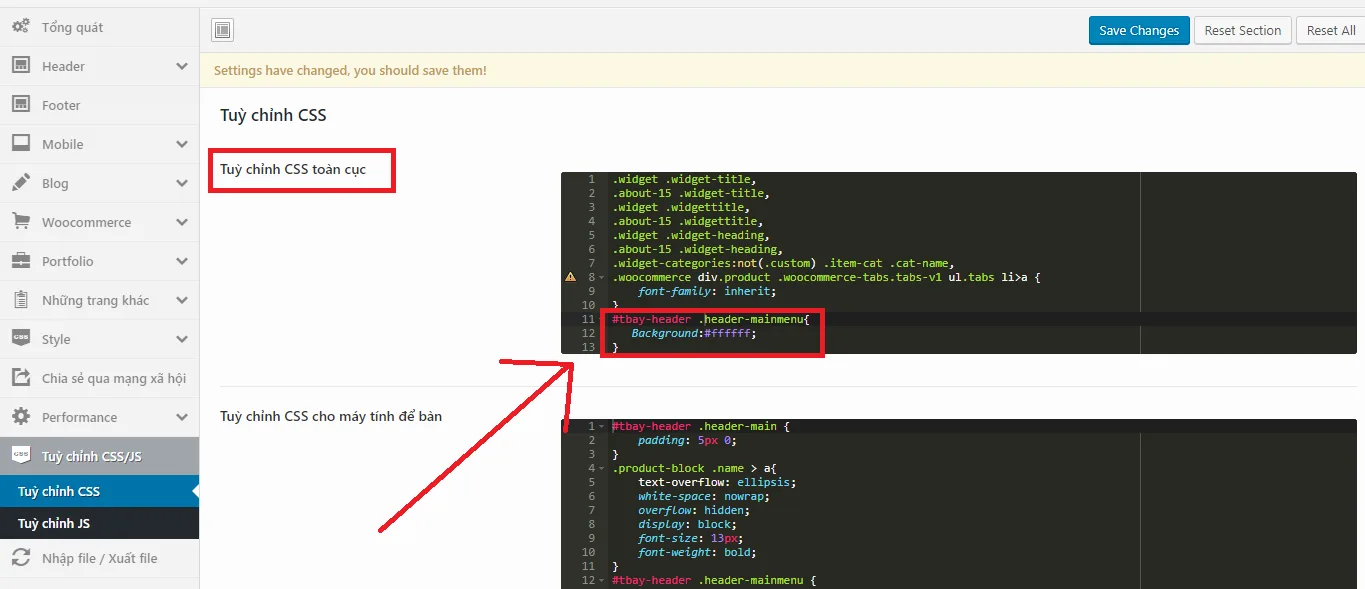1365x589 pixels.
Task: Expand the Những trang khác chevron
Action: point(181,300)
